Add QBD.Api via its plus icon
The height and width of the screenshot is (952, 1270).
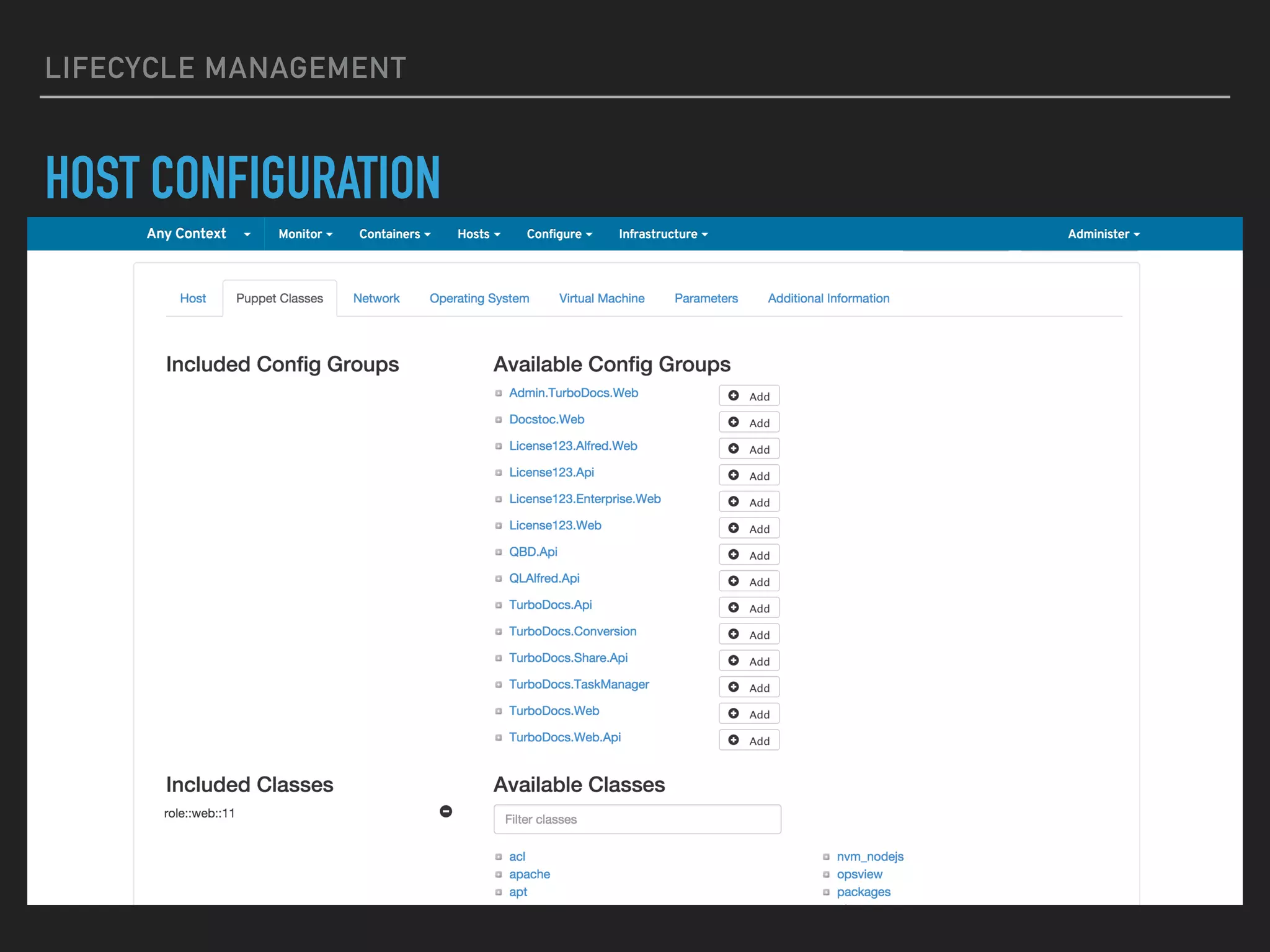tap(734, 554)
